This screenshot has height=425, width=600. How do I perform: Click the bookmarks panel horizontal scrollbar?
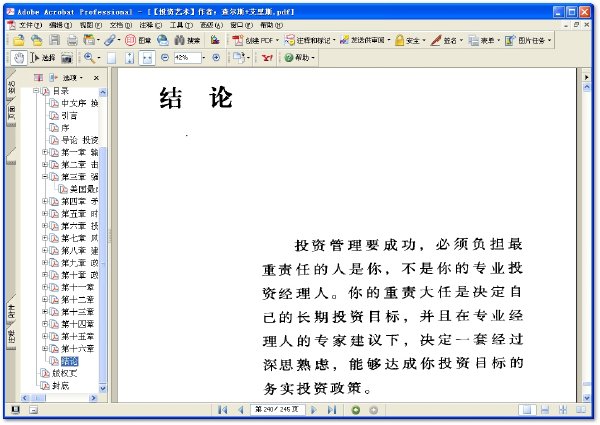coord(59,398)
